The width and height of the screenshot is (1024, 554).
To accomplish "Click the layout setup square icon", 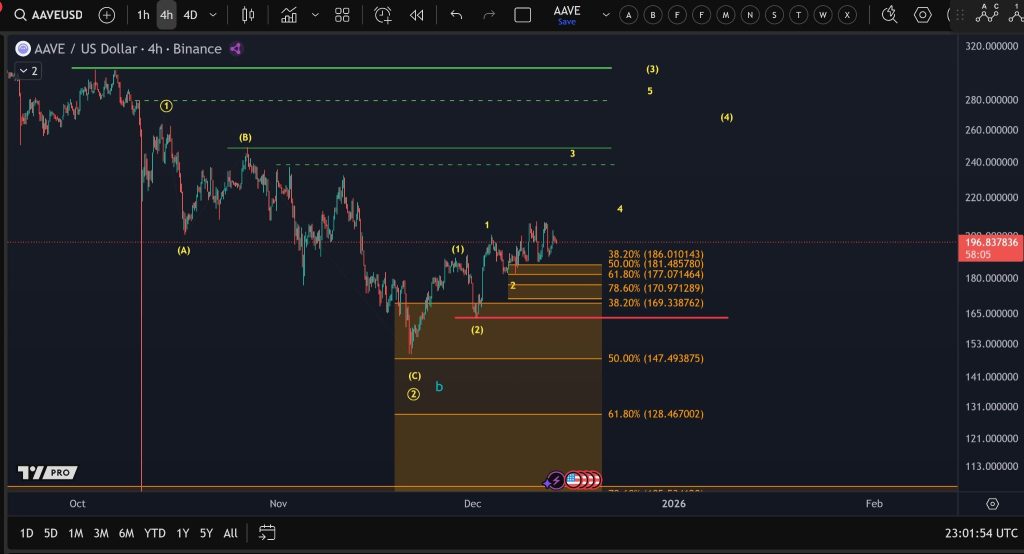I will [x=522, y=15].
